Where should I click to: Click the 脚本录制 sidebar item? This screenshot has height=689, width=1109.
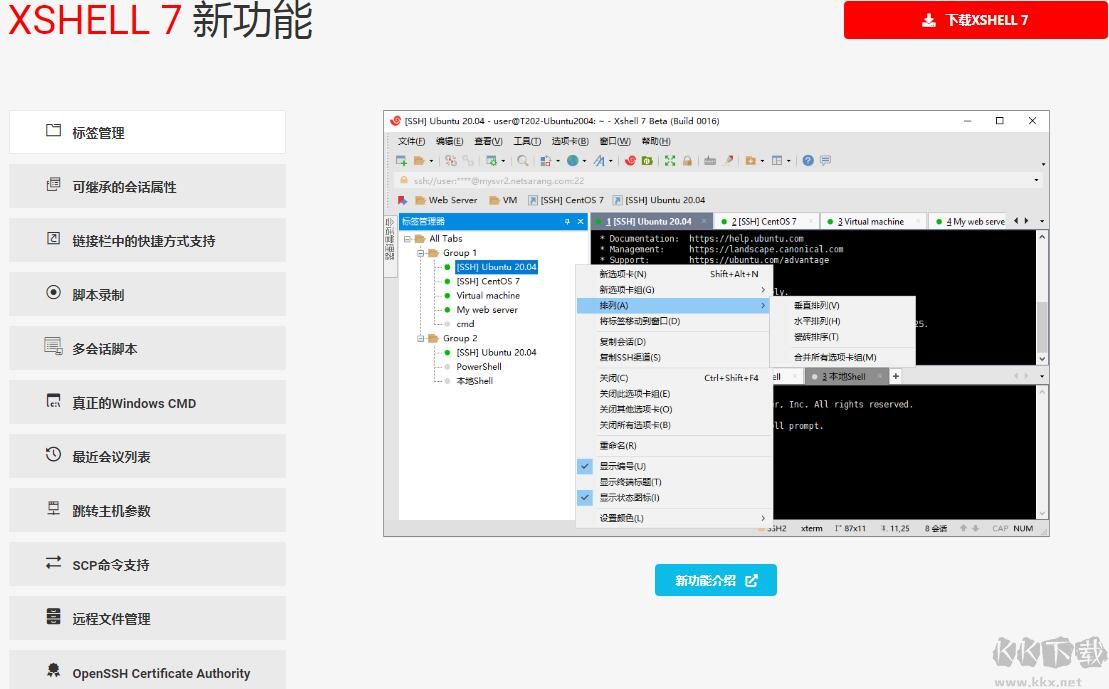(x=147, y=293)
